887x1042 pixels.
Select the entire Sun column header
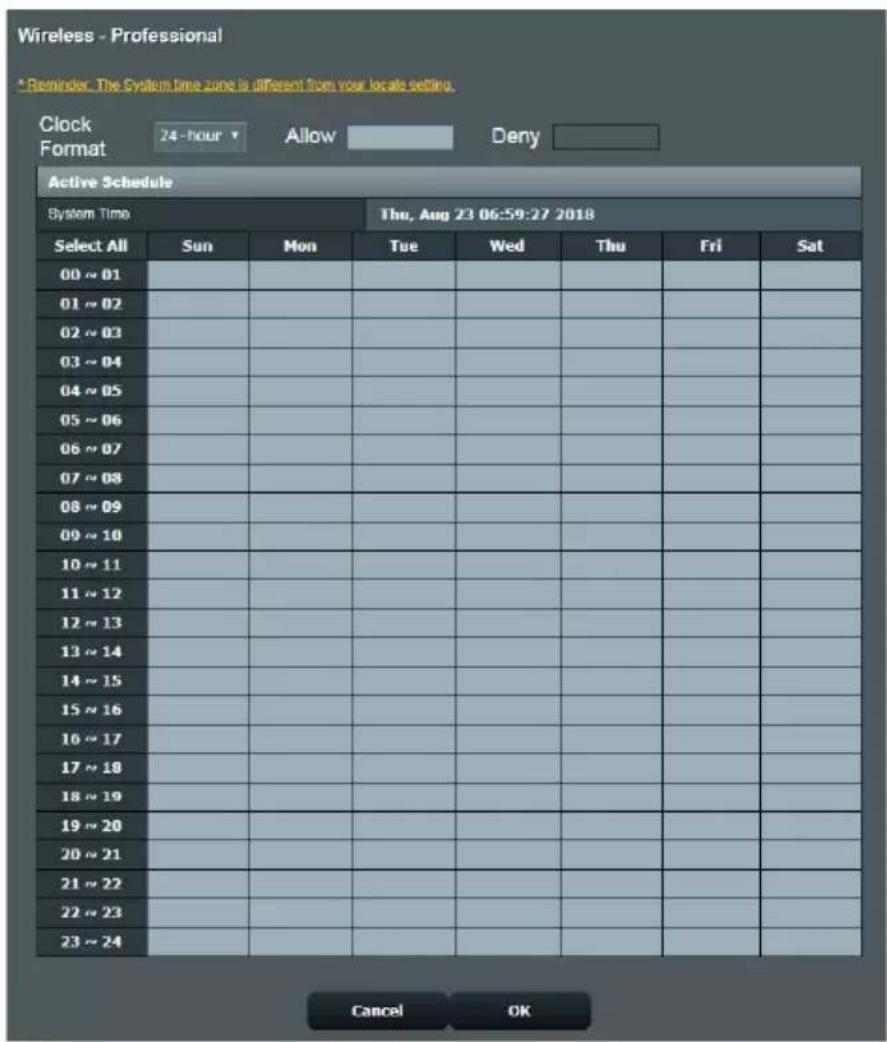[198, 246]
